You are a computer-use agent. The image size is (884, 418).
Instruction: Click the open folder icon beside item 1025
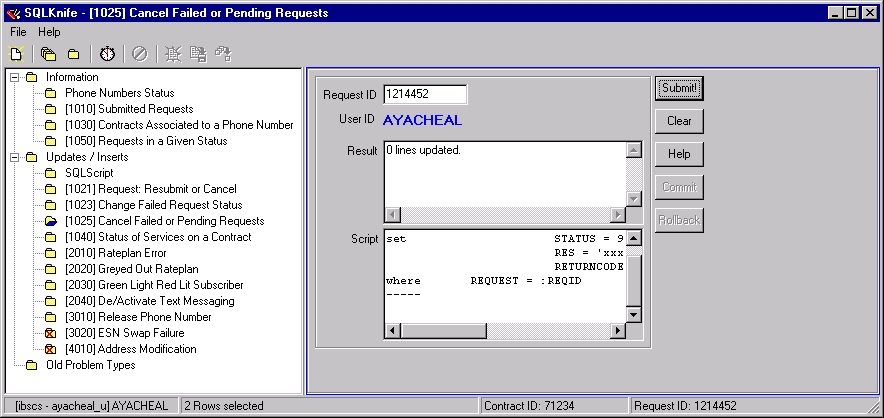pyautogui.click(x=50, y=221)
